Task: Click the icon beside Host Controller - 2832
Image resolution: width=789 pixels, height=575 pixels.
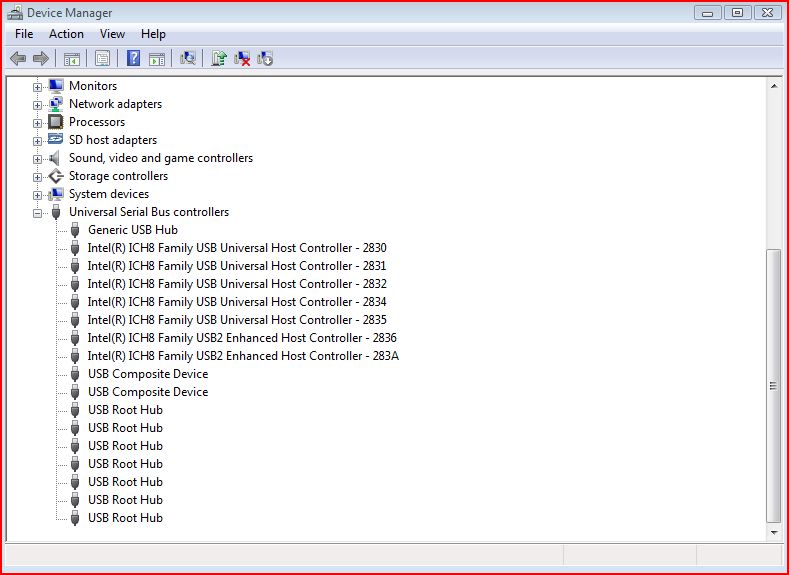Action: (75, 284)
